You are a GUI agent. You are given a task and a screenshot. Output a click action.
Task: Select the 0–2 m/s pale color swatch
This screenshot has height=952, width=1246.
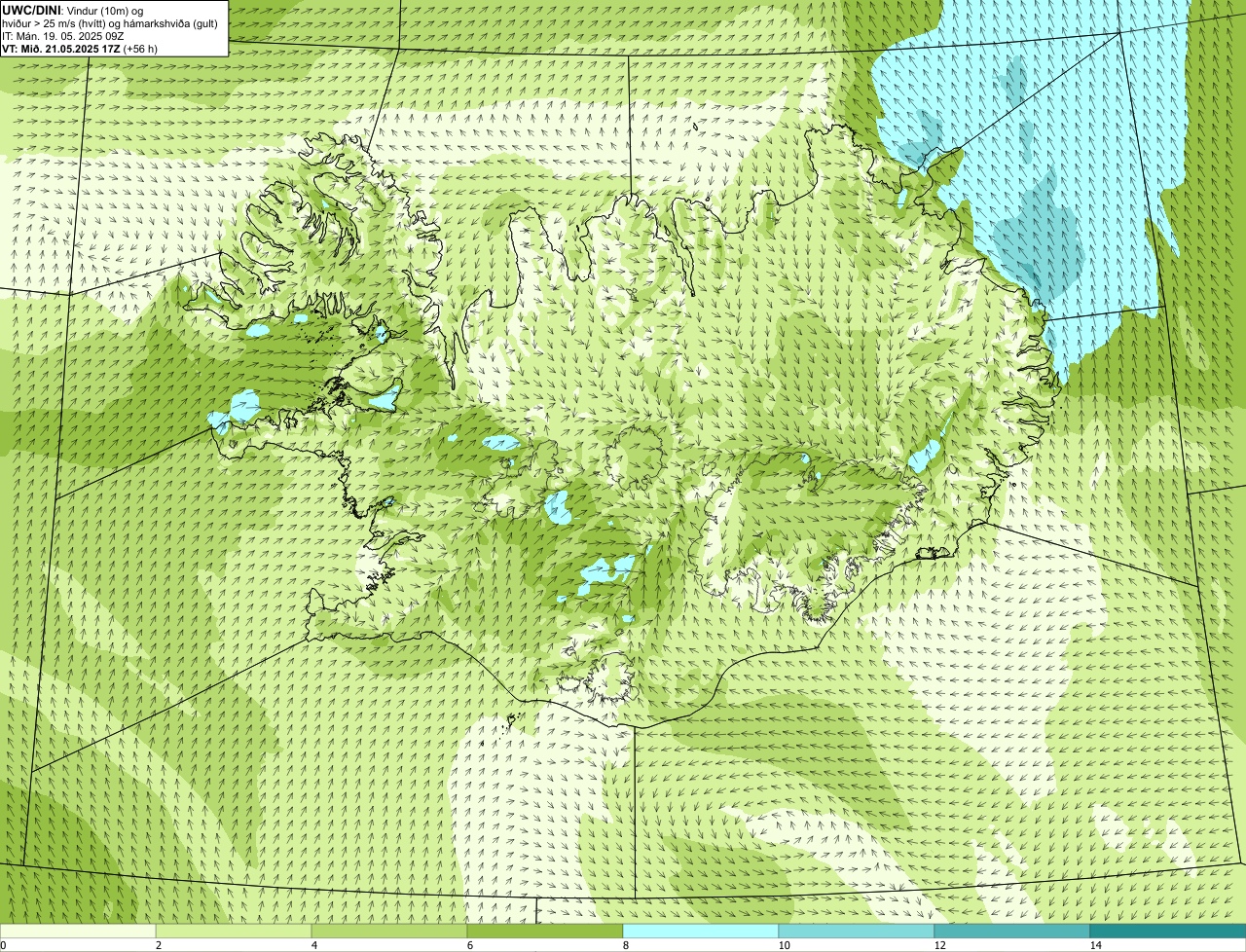(x=78, y=931)
